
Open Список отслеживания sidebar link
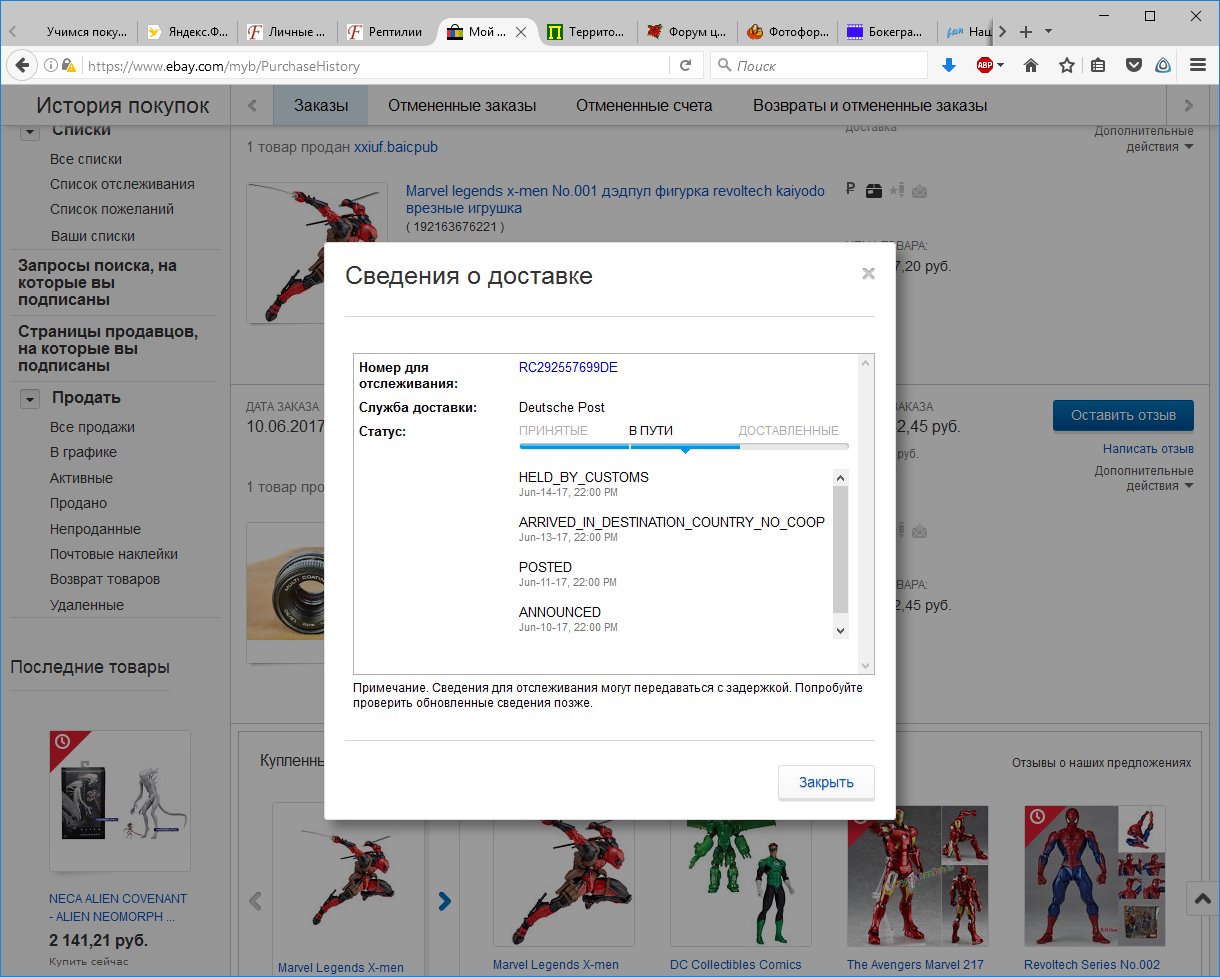point(122,184)
